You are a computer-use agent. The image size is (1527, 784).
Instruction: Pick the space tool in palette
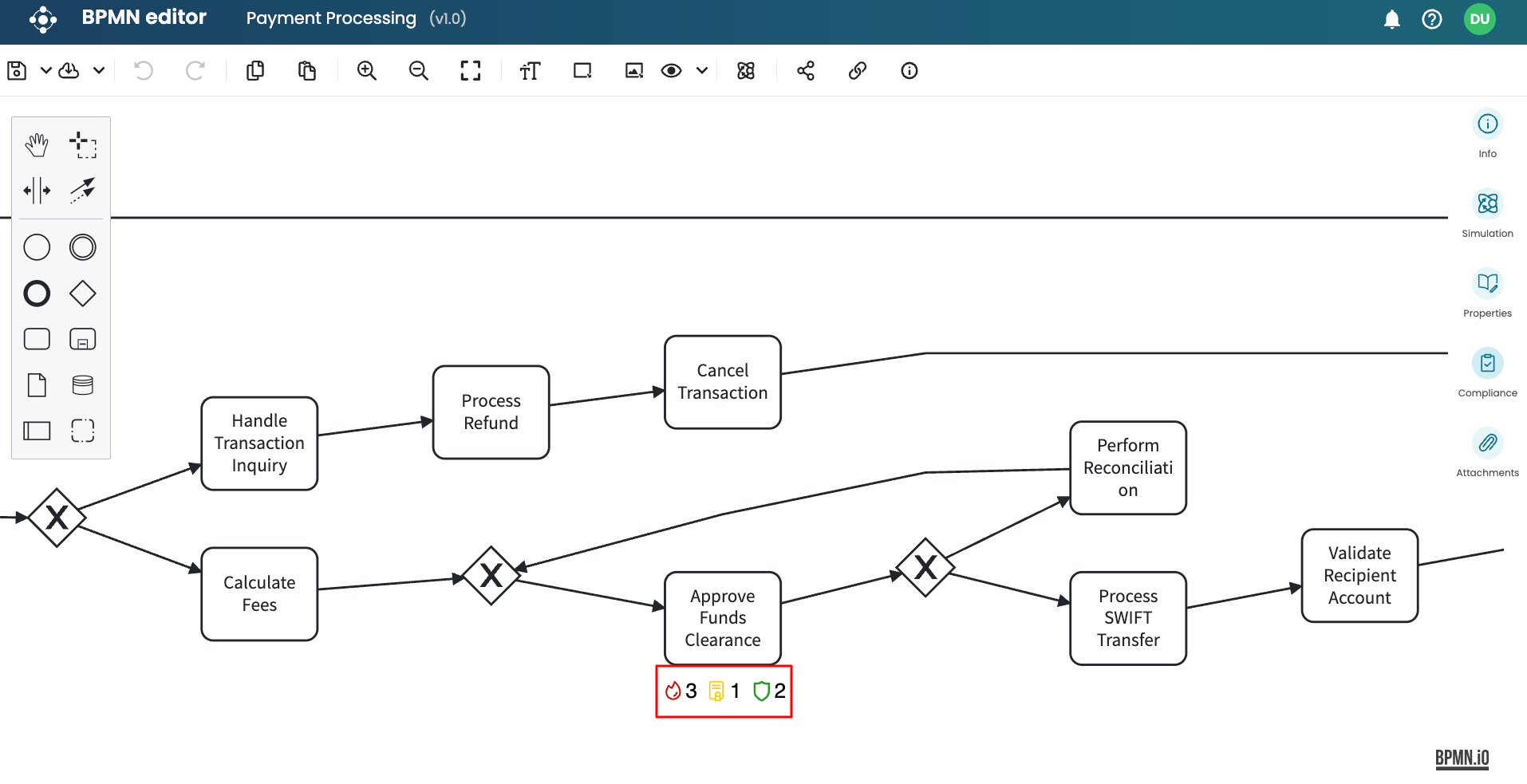37,191
